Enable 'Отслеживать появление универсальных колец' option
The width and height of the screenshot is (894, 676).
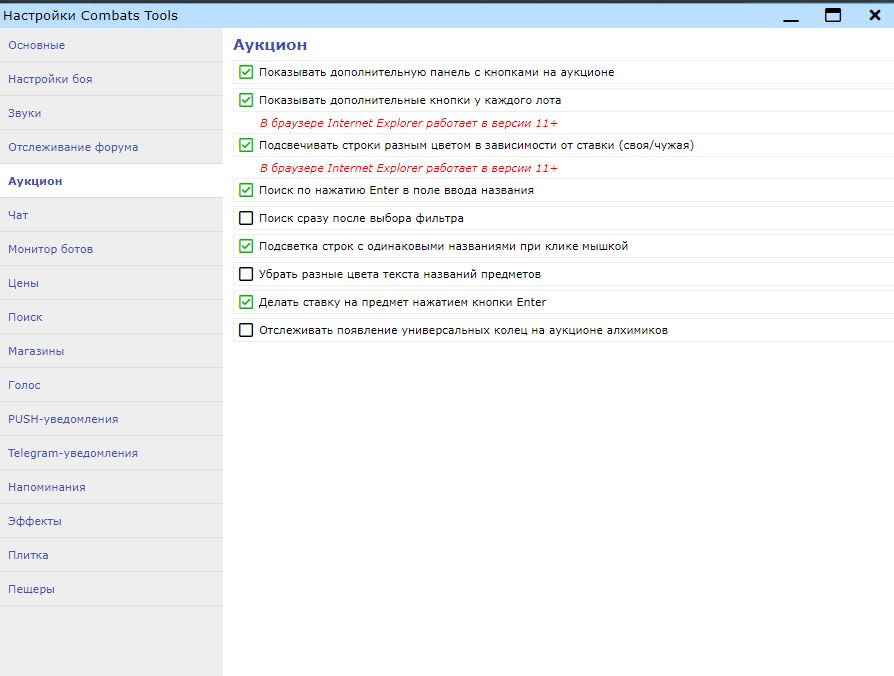(246, 330)
